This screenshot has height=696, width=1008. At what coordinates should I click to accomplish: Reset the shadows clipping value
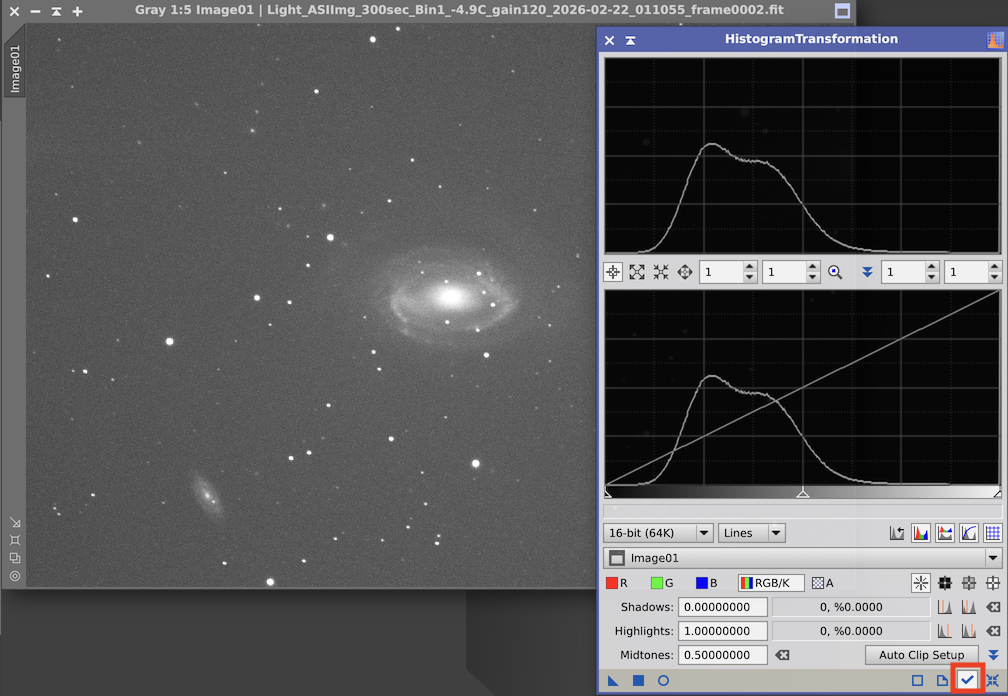tap(992, 607)
